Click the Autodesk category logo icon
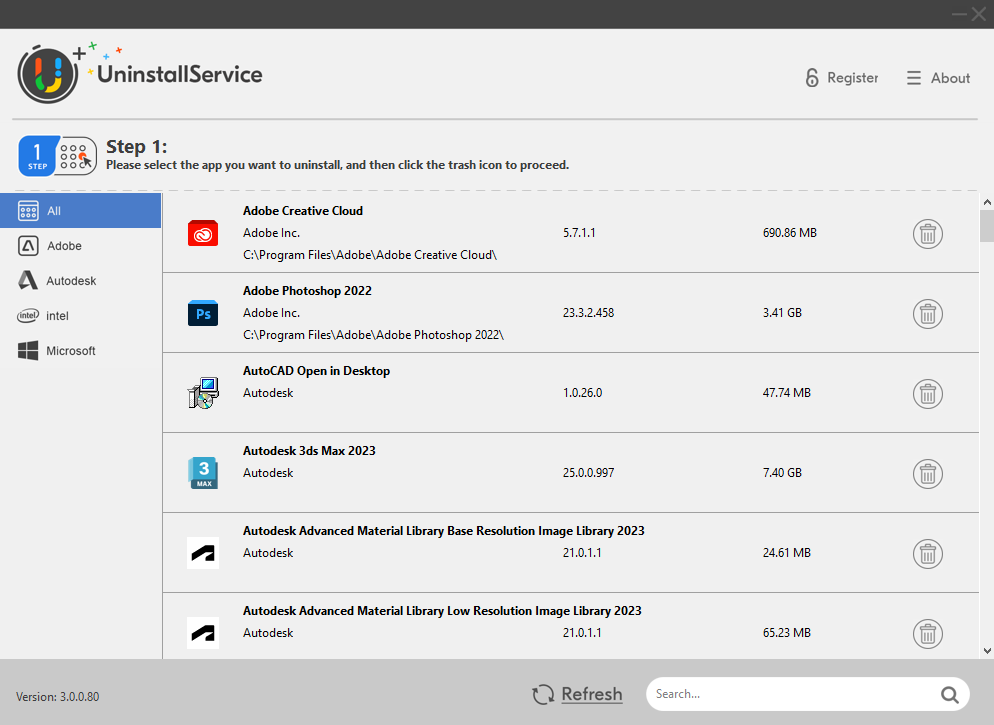The image size is (994, 725). (28, 280)
